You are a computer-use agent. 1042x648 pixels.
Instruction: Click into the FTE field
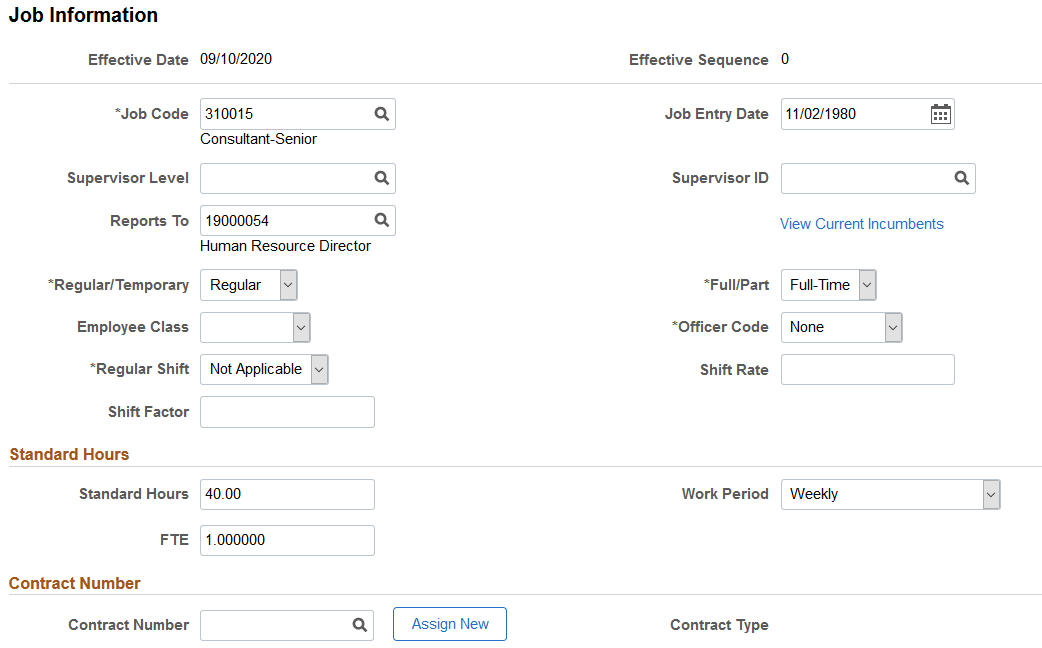pos(287,540)
